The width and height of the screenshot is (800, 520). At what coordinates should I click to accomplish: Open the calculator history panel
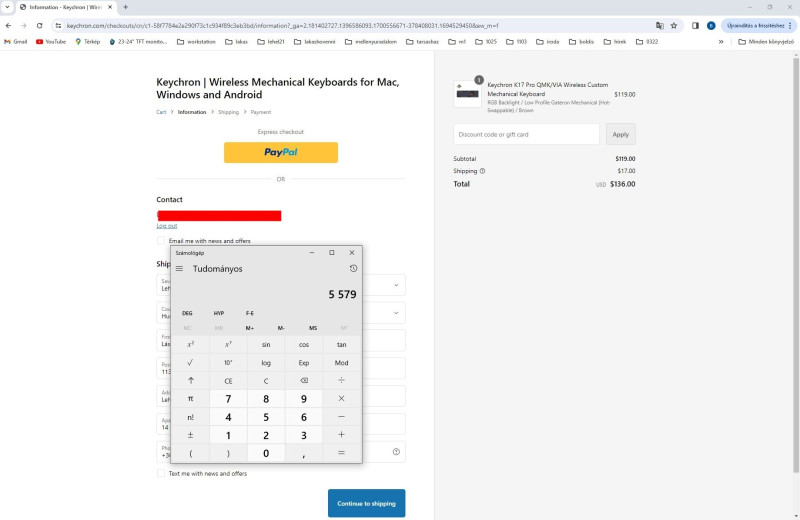(x=353, y=269)
